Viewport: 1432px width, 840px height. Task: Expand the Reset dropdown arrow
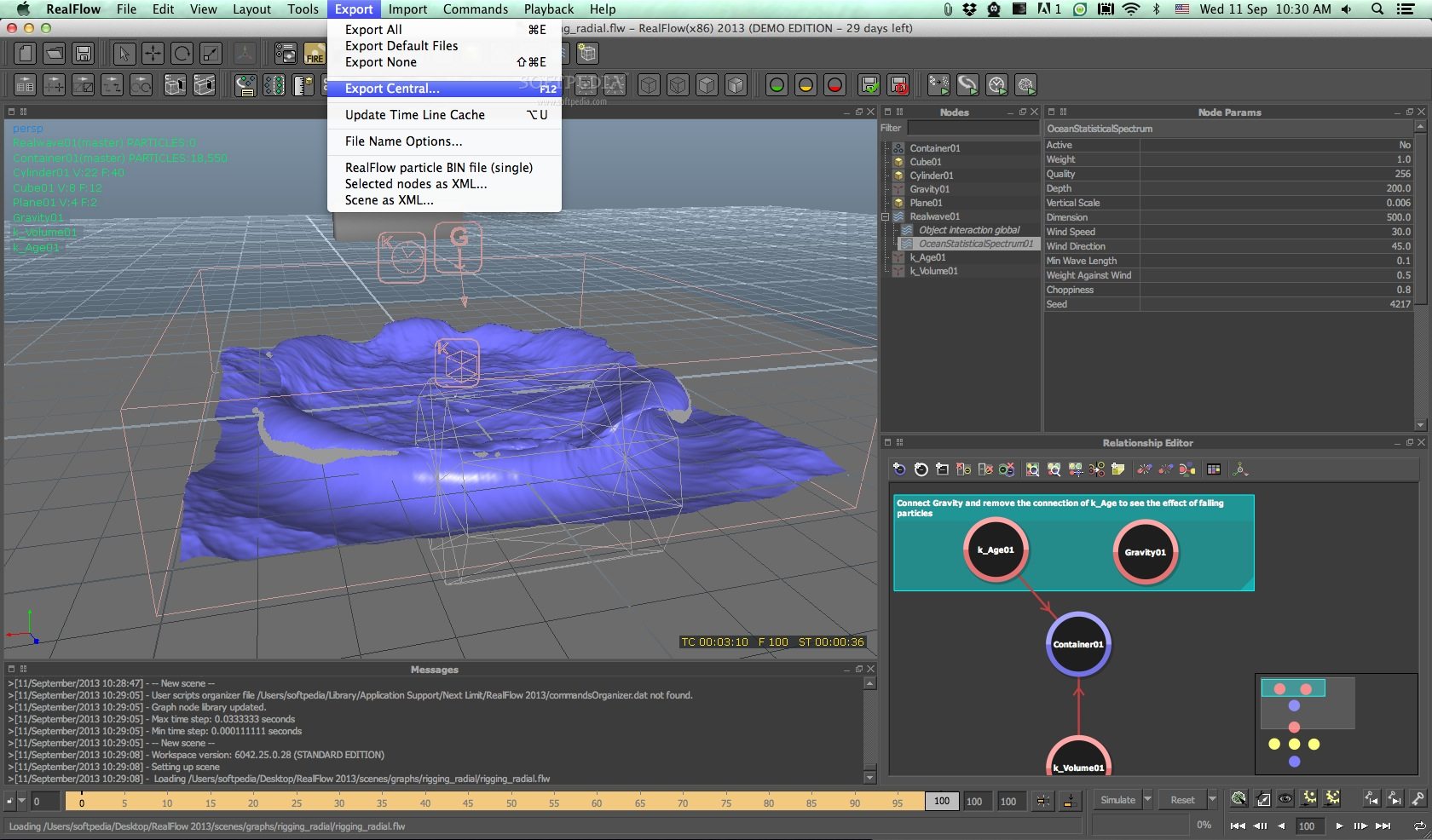point(1212,800)
